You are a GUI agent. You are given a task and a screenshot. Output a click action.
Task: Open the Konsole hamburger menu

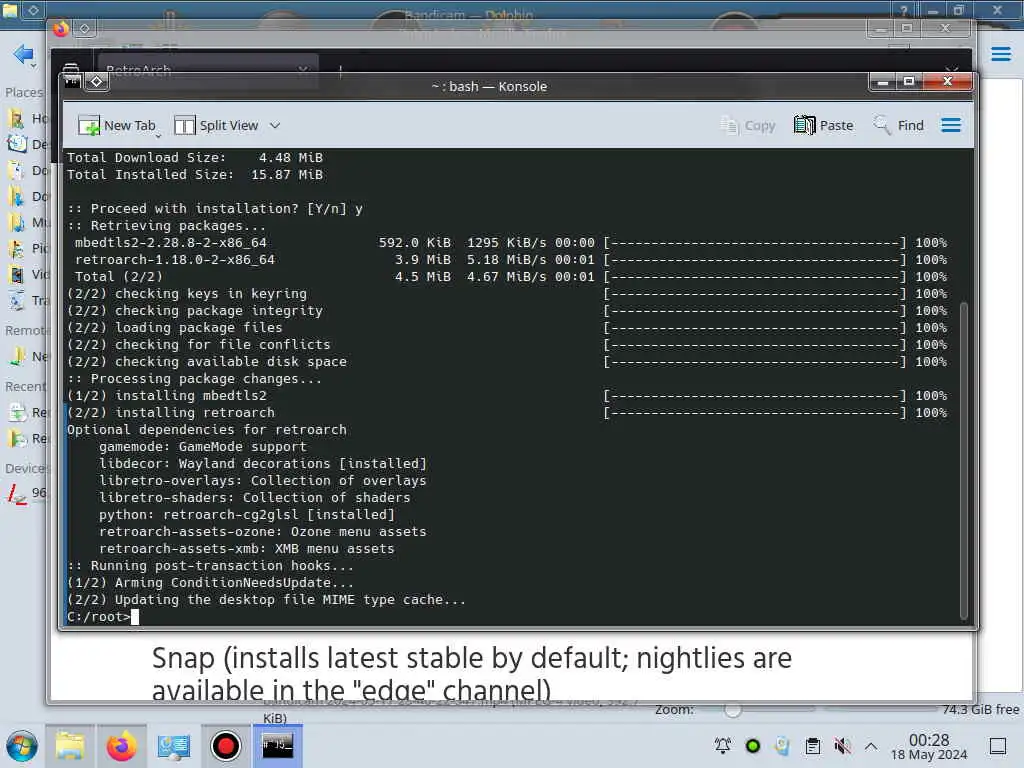point(951,125)
